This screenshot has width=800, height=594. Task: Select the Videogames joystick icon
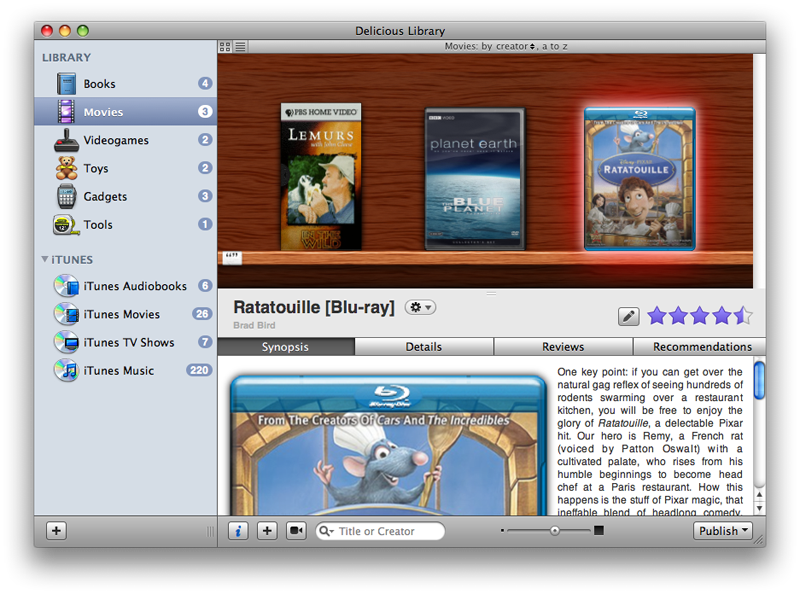click(66, 140)
